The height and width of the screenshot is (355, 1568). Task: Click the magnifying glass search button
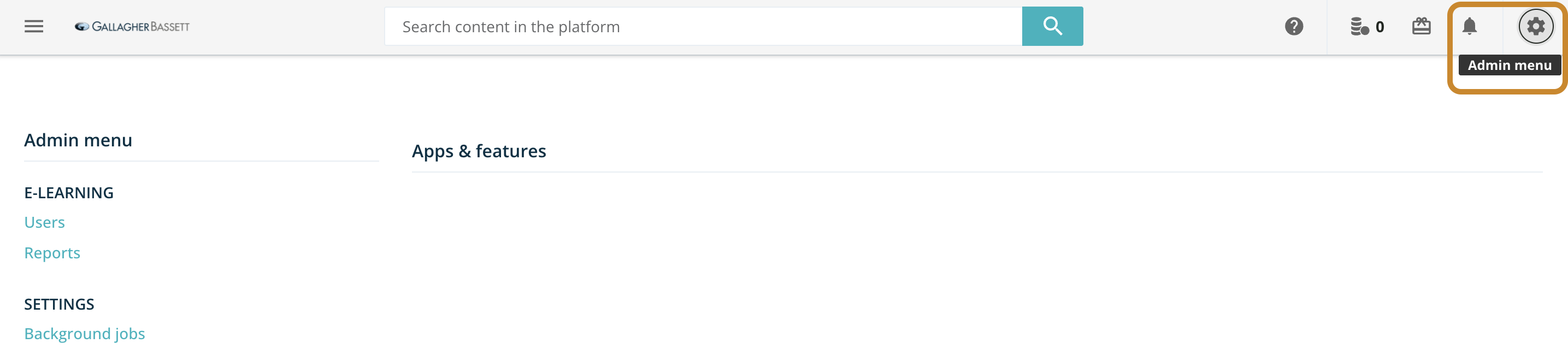pyautogui.click(x=1052, y=26)
